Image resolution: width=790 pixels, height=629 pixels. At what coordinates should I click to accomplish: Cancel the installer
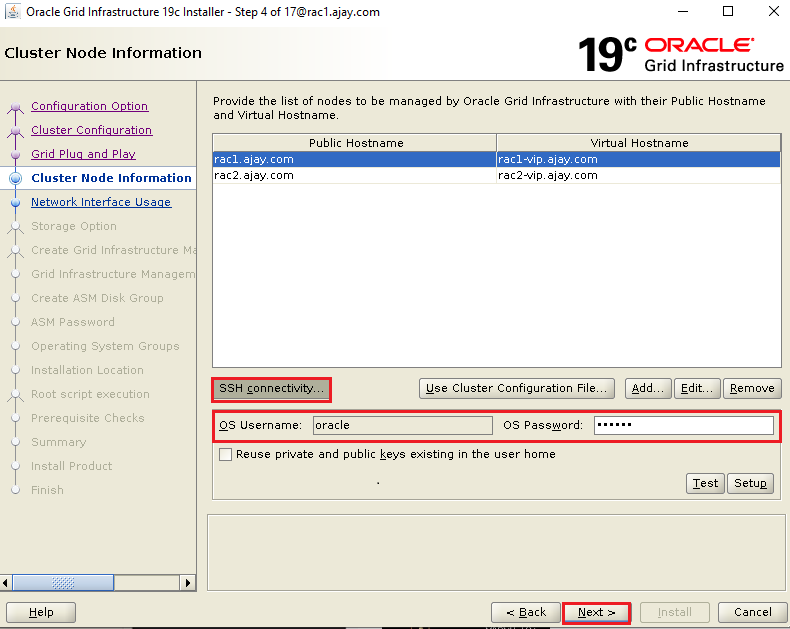point(752,612)
